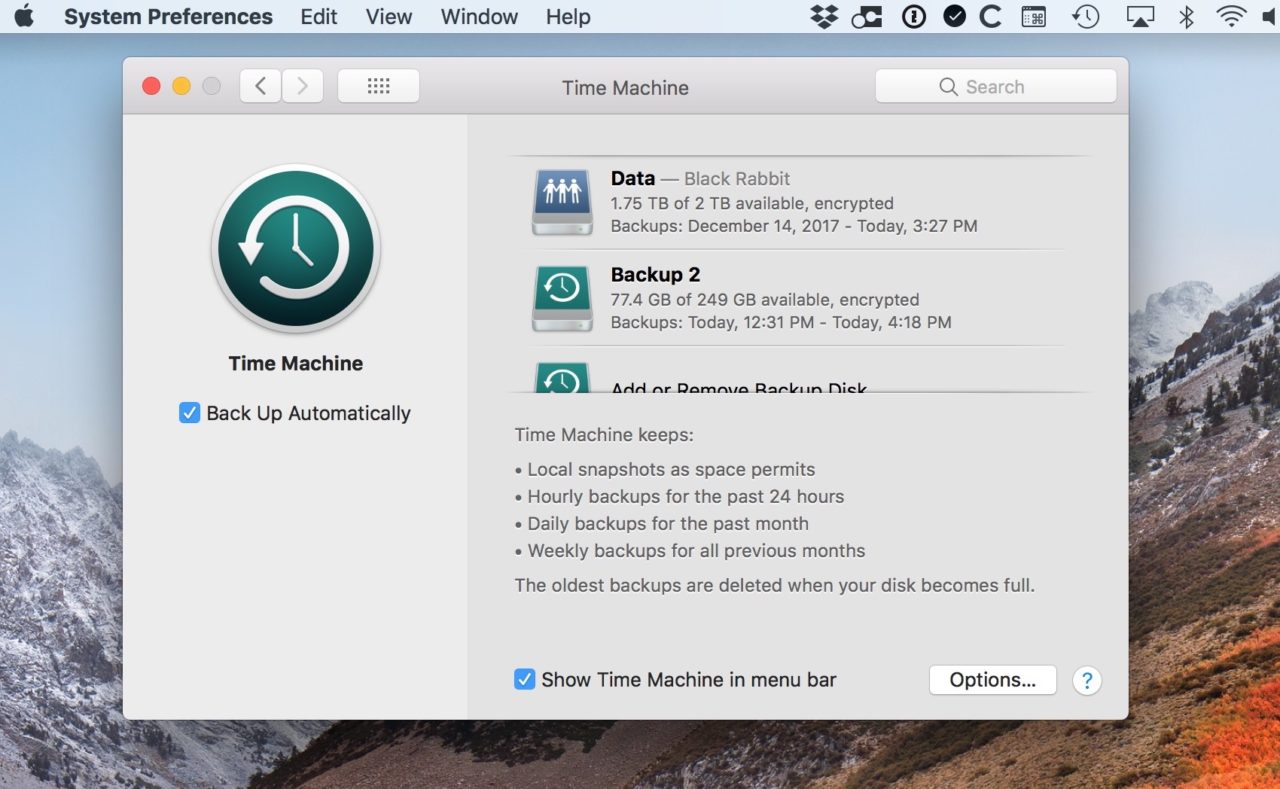Select the Backup 2 disk name
Screen dimensions: 1280x789
tap(655, 275)
